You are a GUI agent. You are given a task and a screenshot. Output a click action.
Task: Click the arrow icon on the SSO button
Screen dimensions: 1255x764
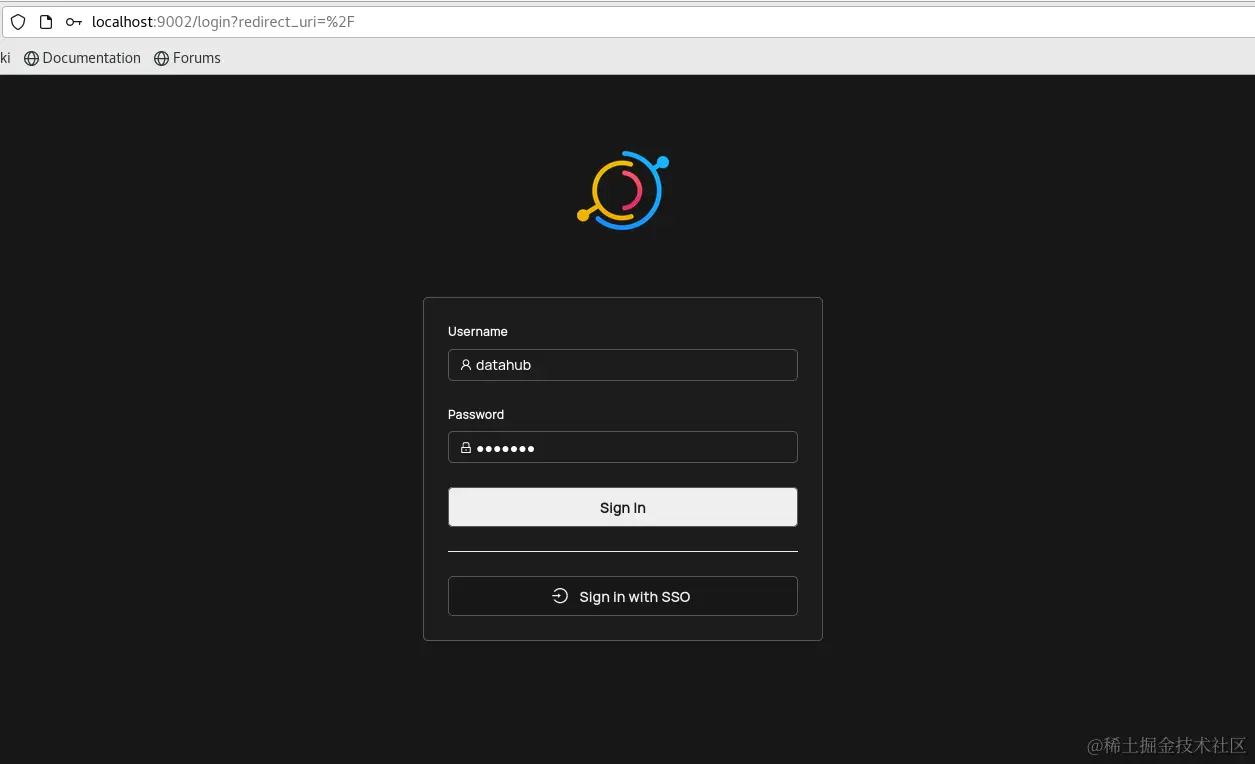click(559, 595)
